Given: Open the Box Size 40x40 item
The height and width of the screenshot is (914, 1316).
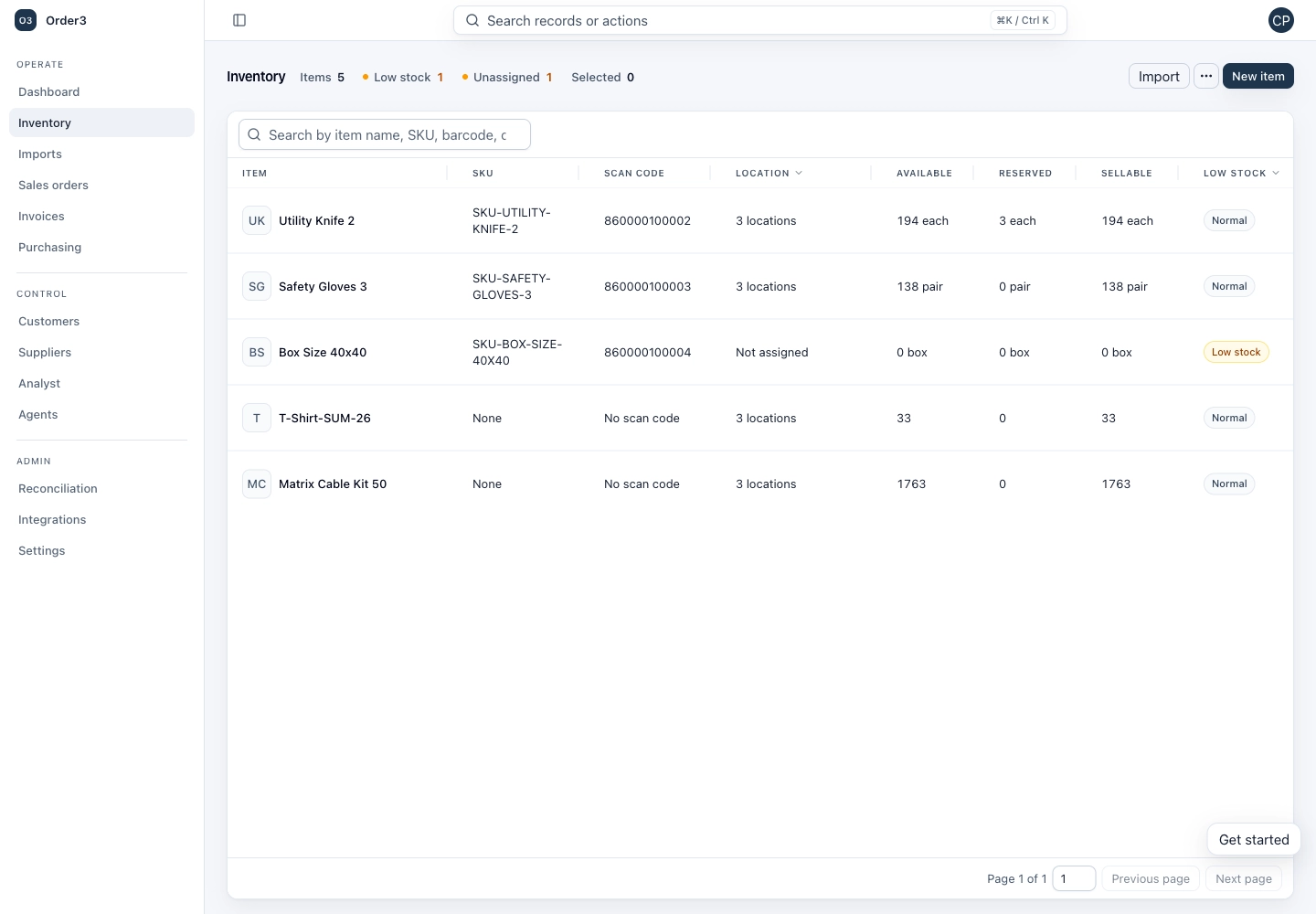Looking at the screenshot, I should click(323, 352).
